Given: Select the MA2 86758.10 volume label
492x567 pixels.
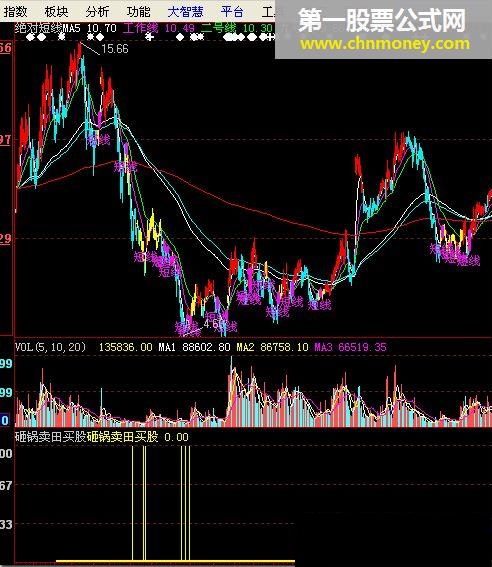Looking at the screenshot, I should (272, 347).
